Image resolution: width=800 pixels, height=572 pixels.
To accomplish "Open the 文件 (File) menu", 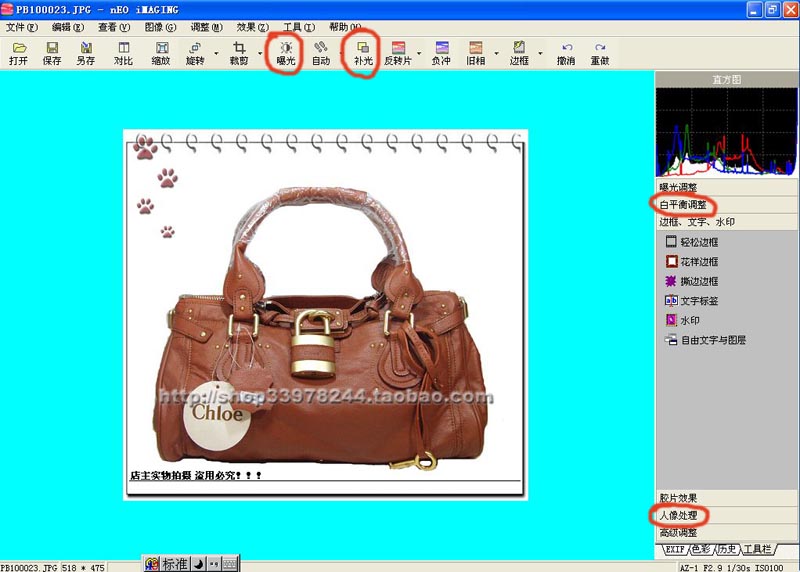I will [x=22, y=27].
